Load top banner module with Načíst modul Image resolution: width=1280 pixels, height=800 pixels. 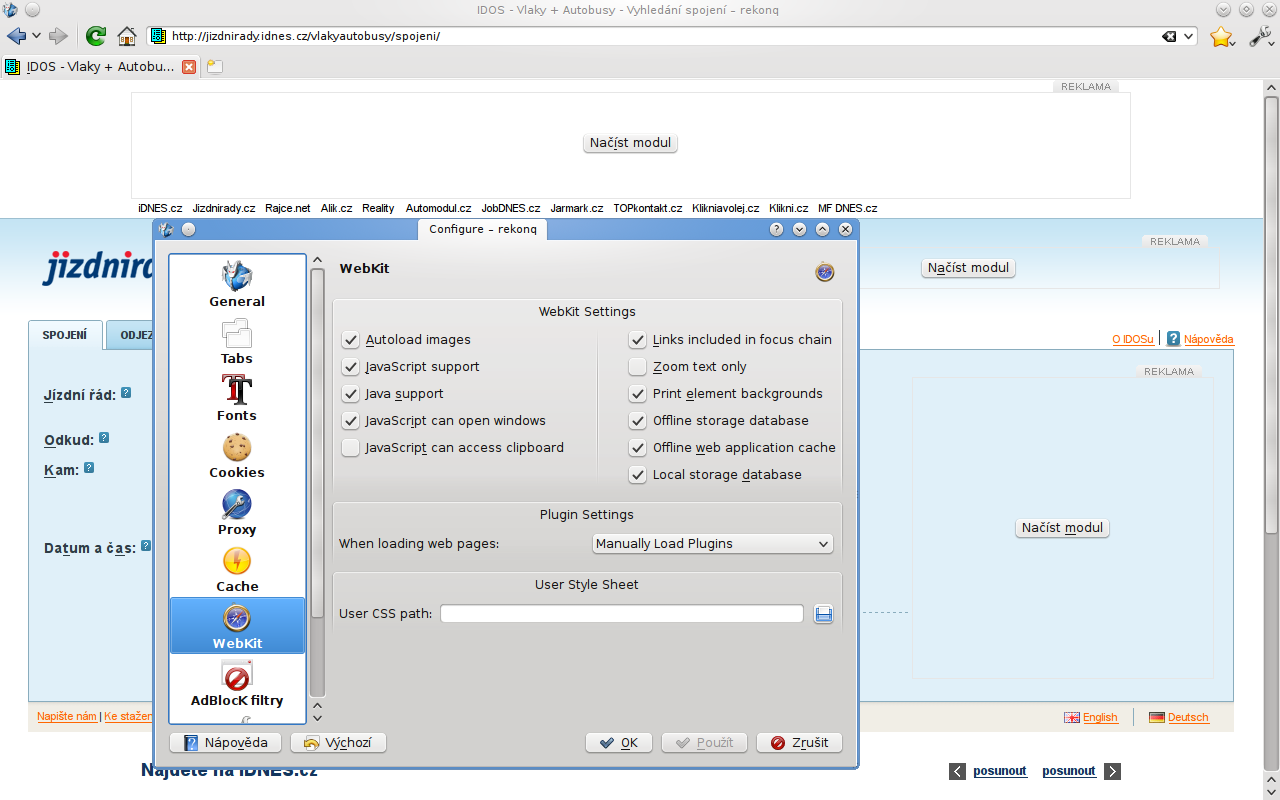coord(630,143)
